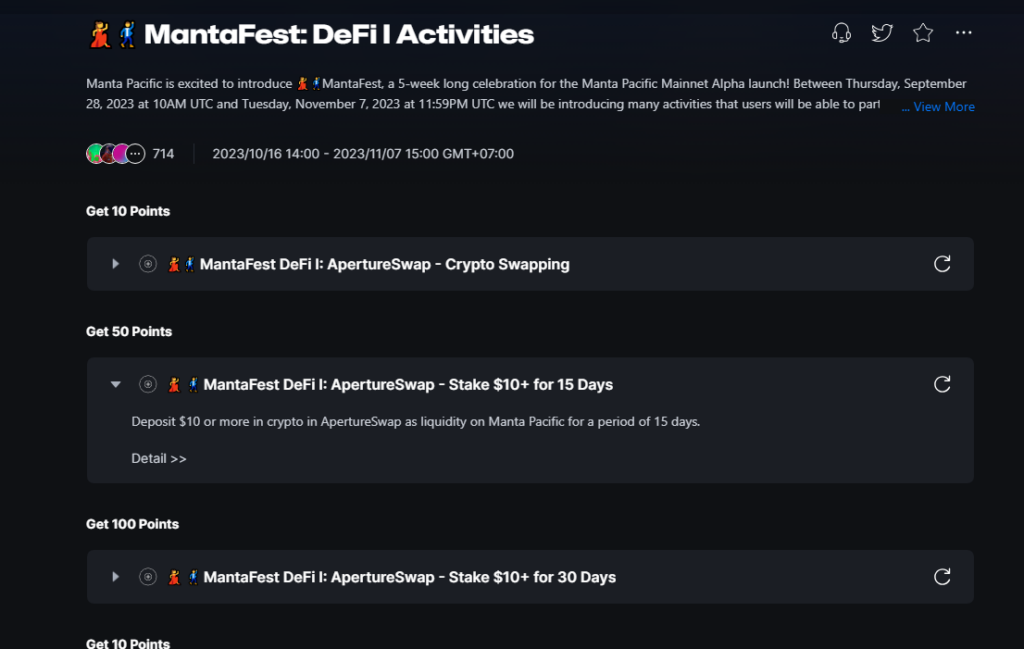Select the Crypto Swapping task title
The height and width of the screenshot is (649, 1024).
[x=384, y=264]
